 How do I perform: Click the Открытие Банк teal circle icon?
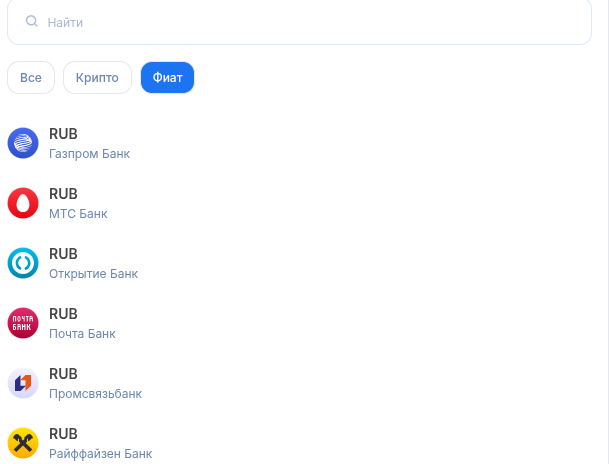pos(23,263)
